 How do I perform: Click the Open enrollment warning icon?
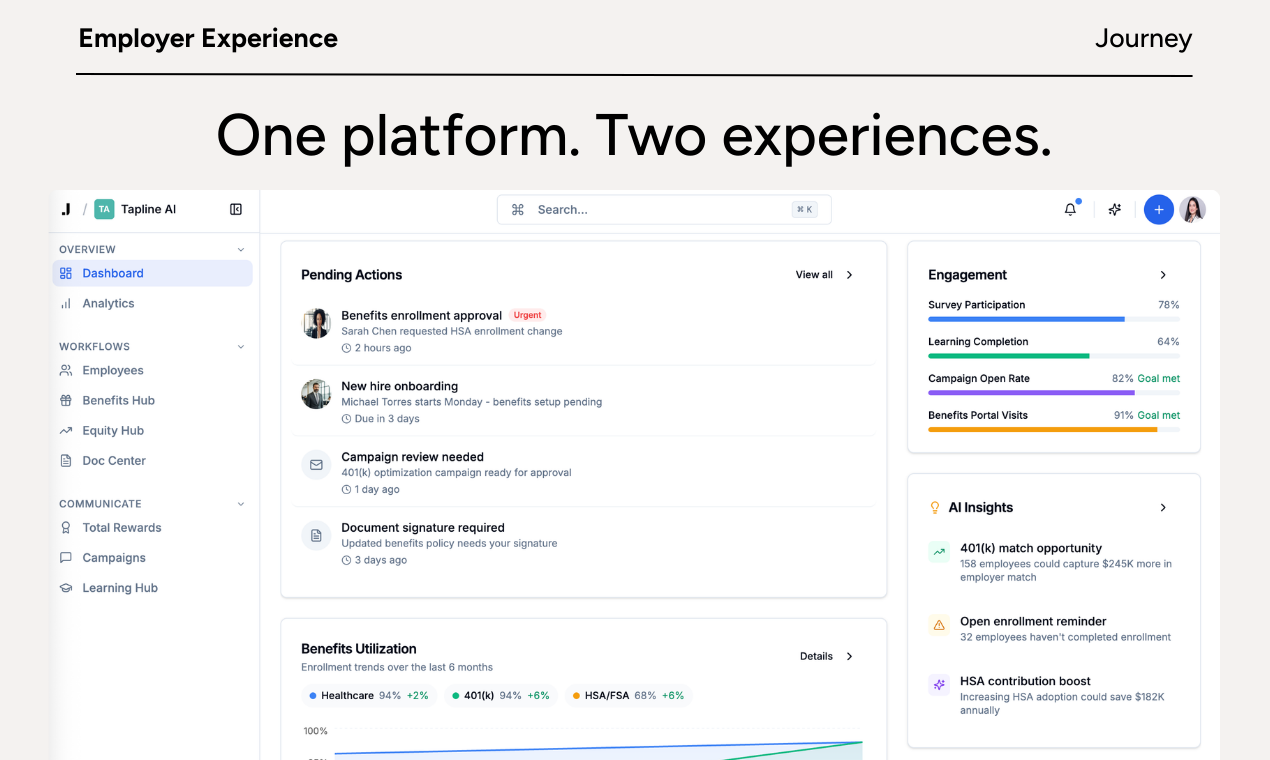(x=939, y=625)
